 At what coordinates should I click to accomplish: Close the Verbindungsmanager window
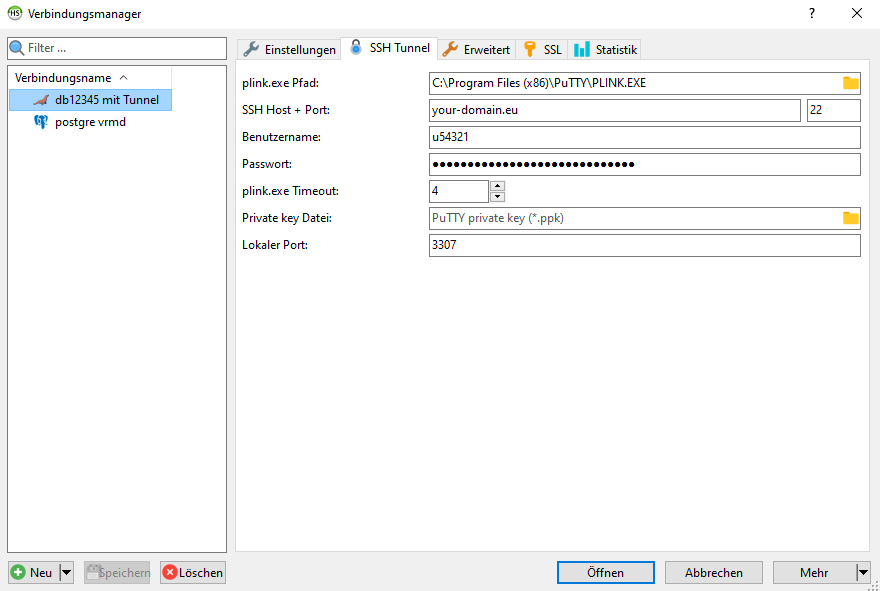(x=856, y=13)
